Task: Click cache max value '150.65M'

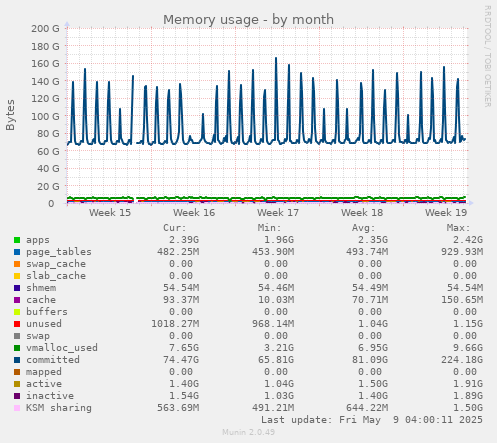Action: tap(462, 300)
